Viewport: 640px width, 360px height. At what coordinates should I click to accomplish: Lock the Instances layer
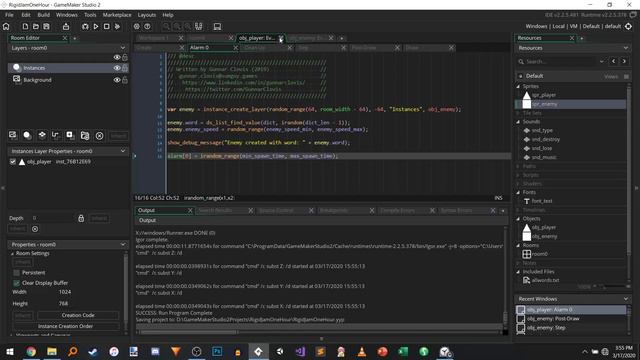click(125, 68)
